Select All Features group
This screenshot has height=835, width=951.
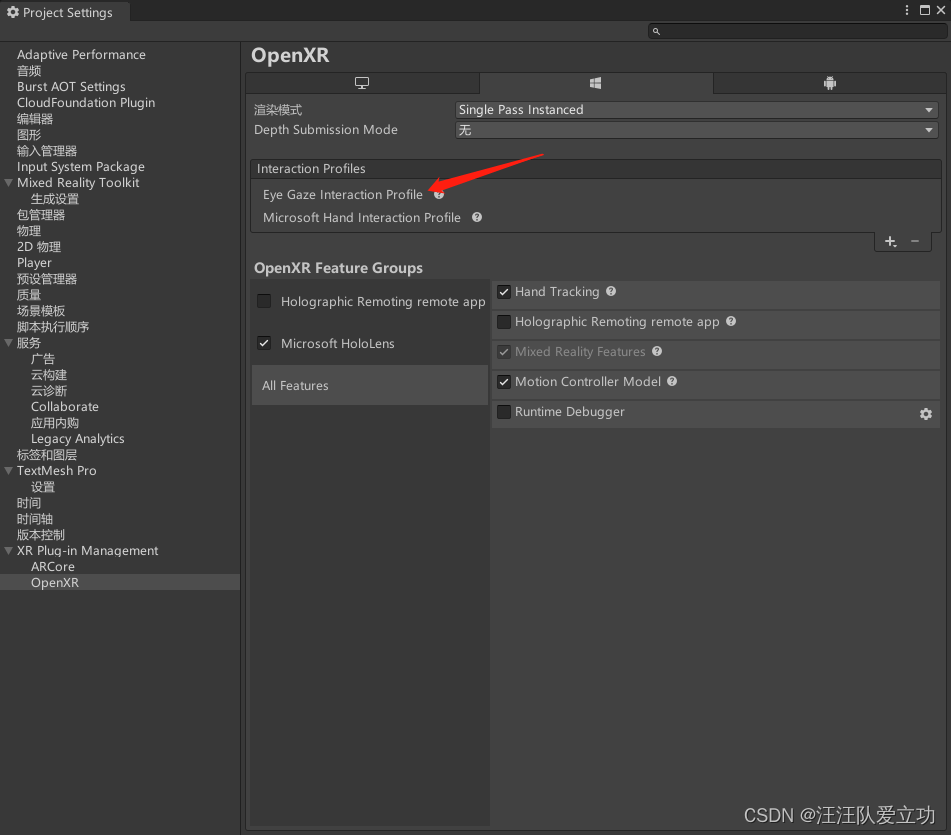tap(370, 386)
